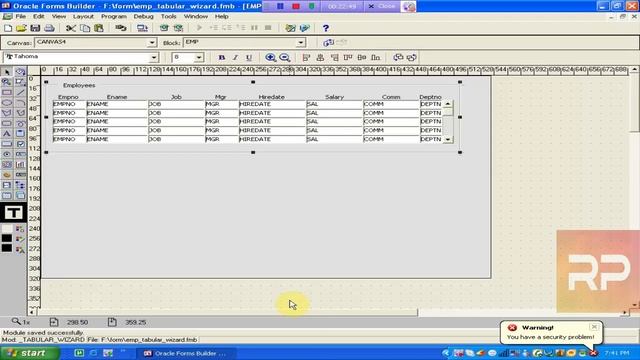Image resolution: width=640 pixels, height=360 pixels.
Task: Click the fill color swatch in palette
Action: (x=7, y=229)
